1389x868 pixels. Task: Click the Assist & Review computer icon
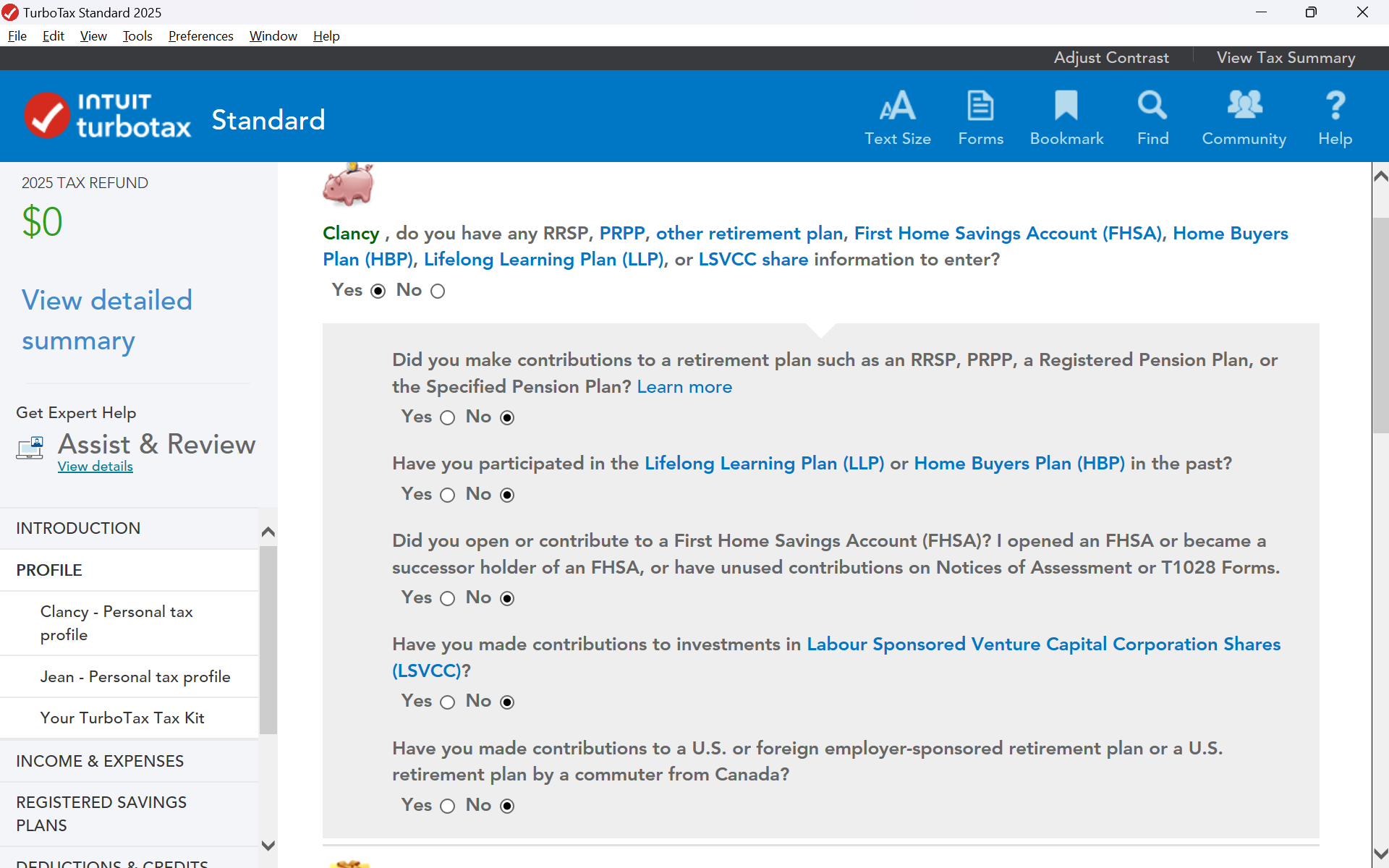(30, 448)
